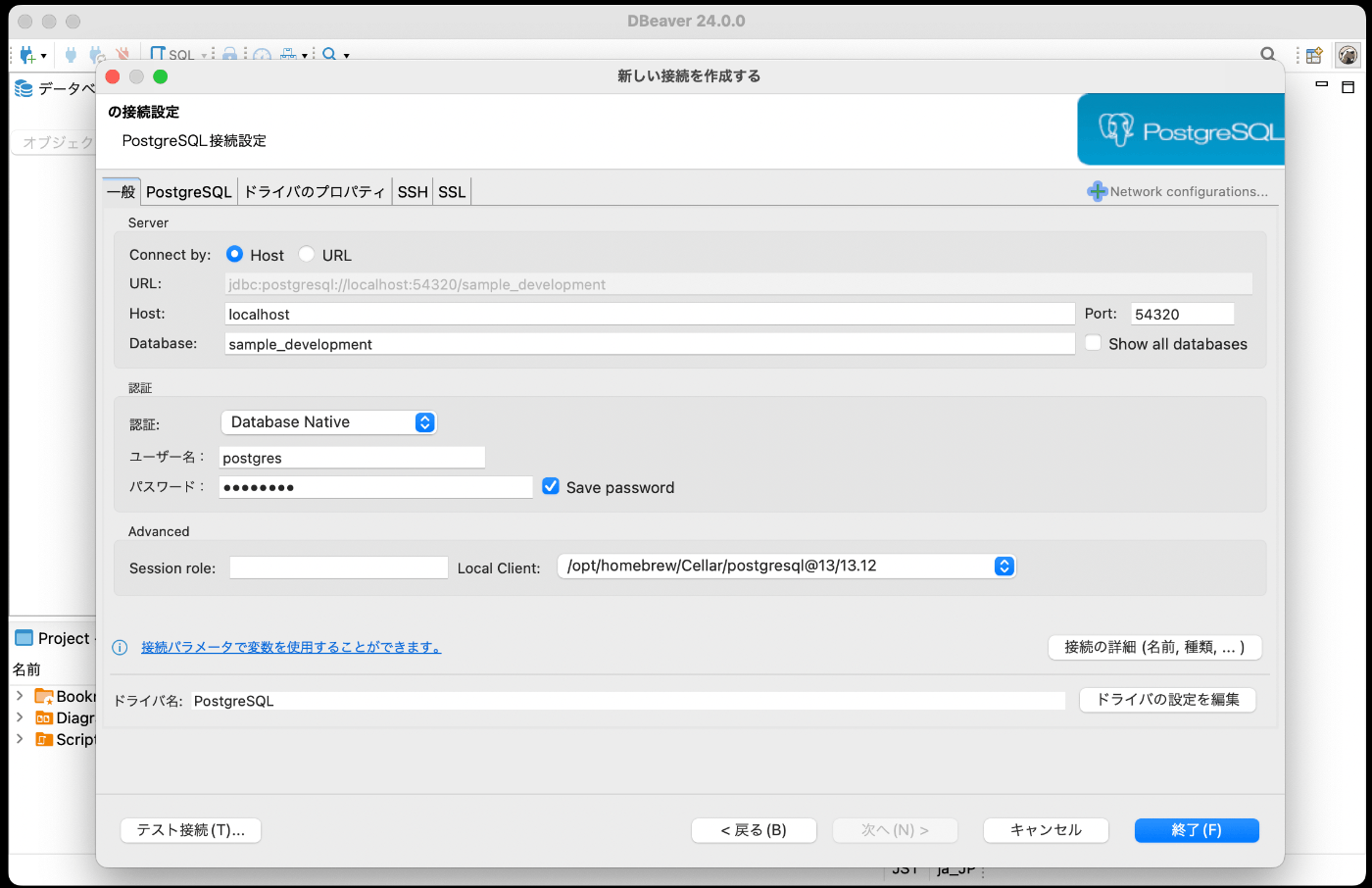Image resolution: width=1372 pixels, height=888 pixels.
Task: Click the キャンセル button
Action: 1046,830
